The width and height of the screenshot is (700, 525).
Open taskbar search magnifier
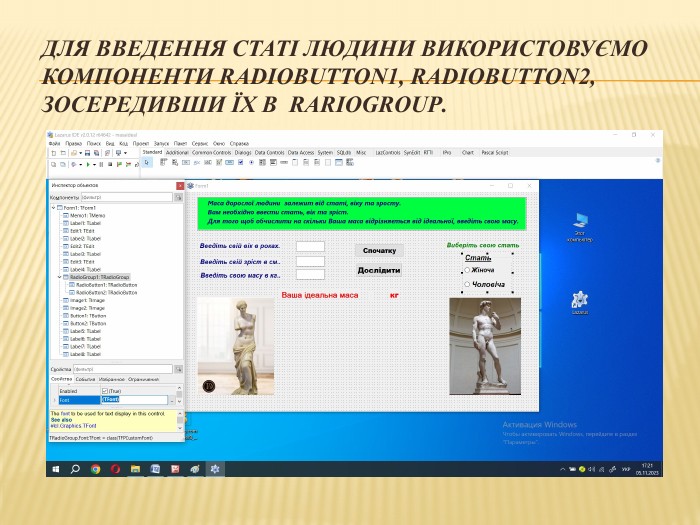75,469
